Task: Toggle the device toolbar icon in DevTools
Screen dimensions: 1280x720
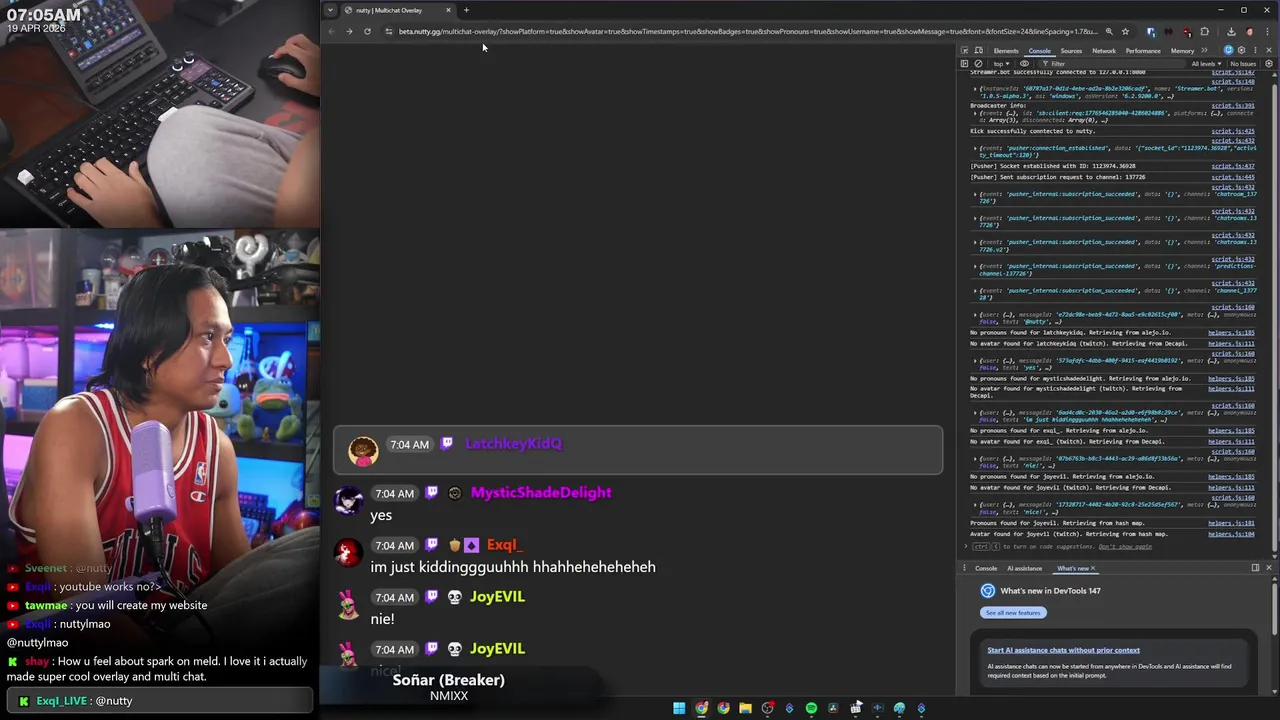Action: [978, 50]
